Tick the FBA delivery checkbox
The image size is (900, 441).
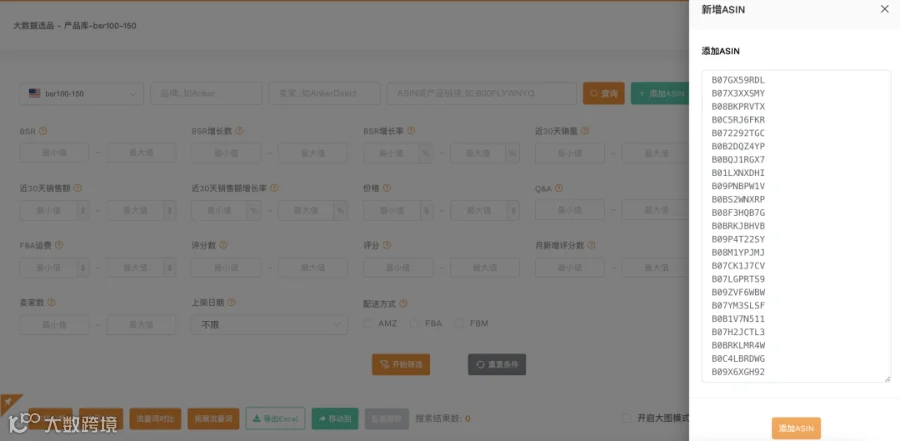pyautogui.click(x=414, y=323)
